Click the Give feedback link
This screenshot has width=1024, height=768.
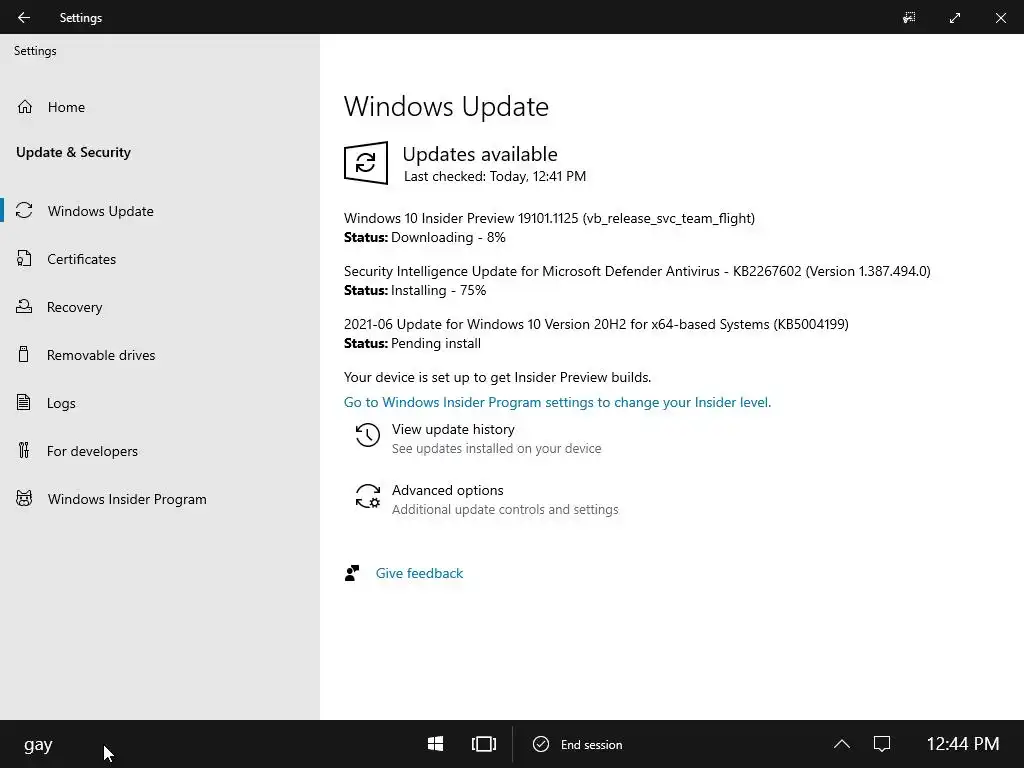click(x=419, y=573)
